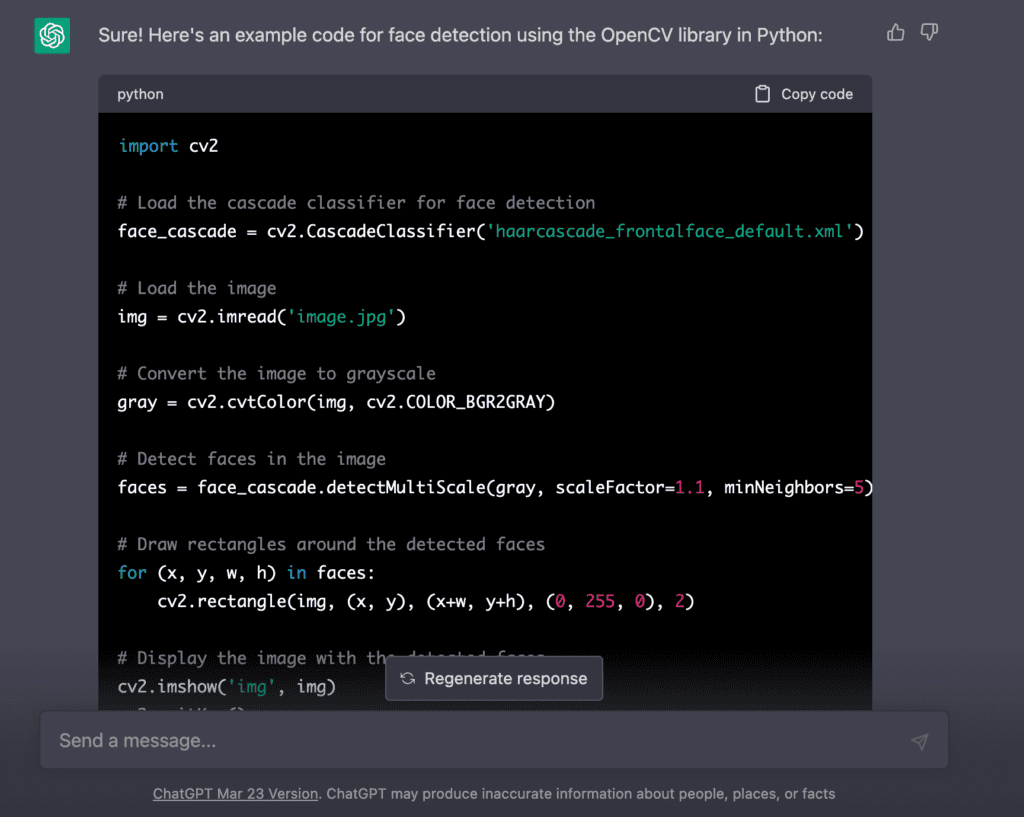Click the python language label in code header
This screenshot has height=817, width=1024.
point(140,94)
